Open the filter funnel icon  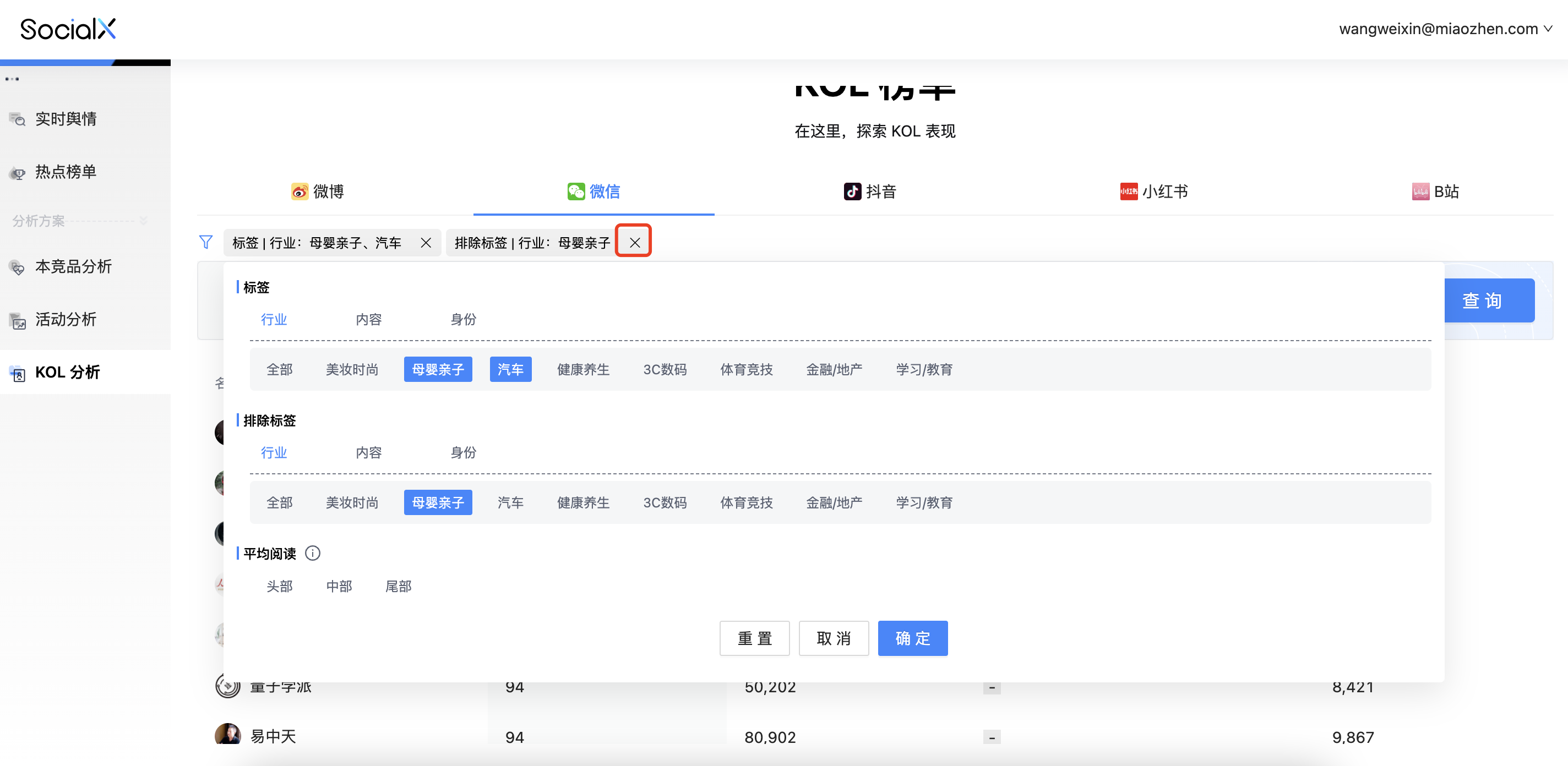(x=206, y=242)
